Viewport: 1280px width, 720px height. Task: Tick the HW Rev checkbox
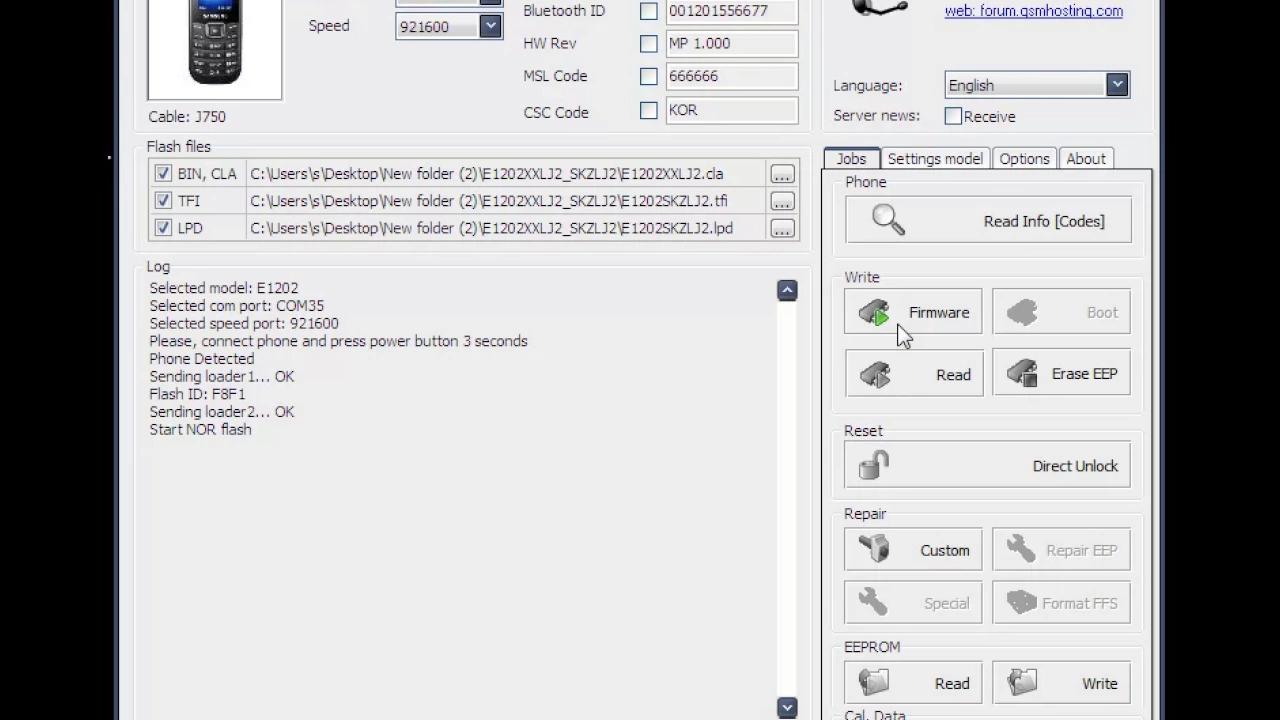tap(649, 44)
